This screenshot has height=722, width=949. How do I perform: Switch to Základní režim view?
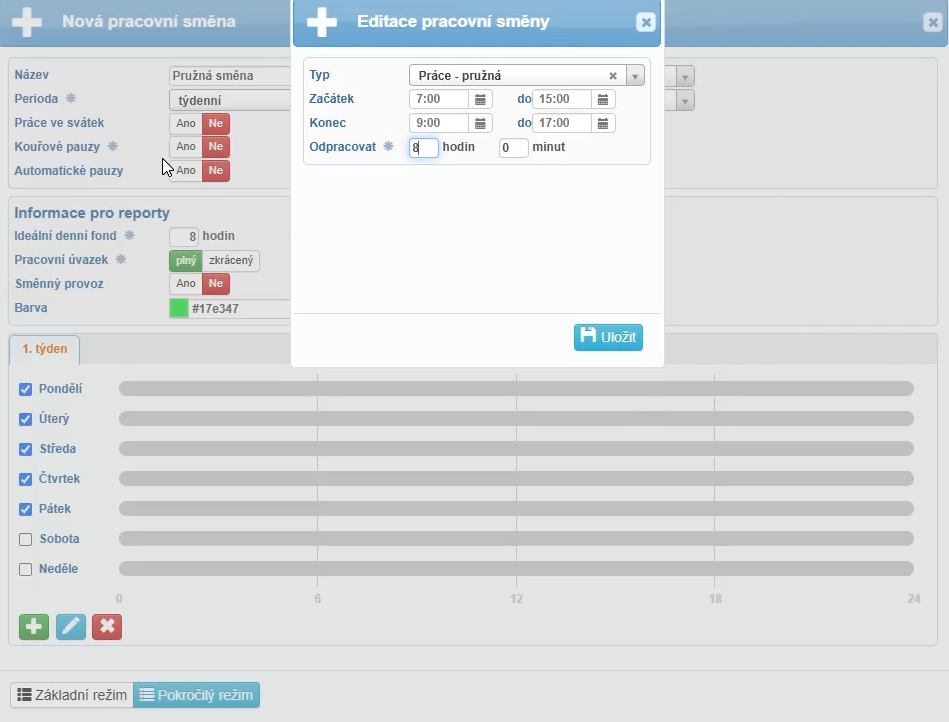point(72,695)
